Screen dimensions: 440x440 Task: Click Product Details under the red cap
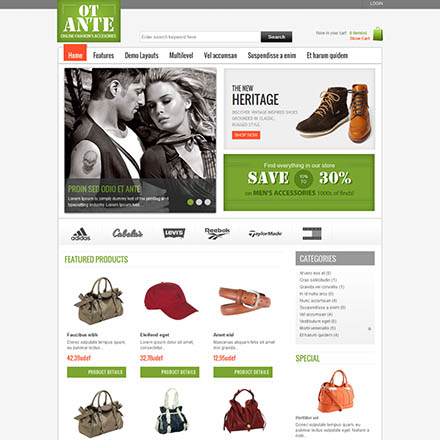pos(170,372)
